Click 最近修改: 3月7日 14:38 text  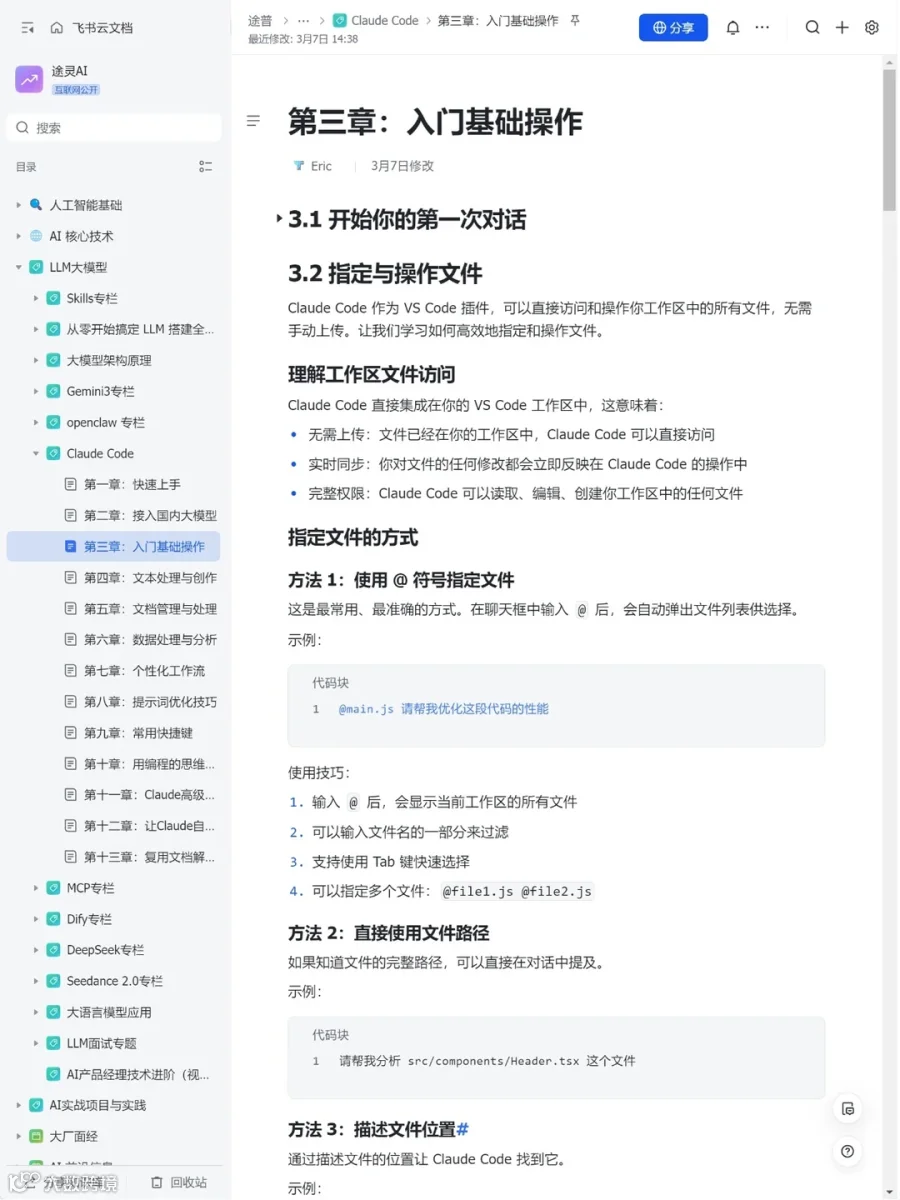[303, 39]
